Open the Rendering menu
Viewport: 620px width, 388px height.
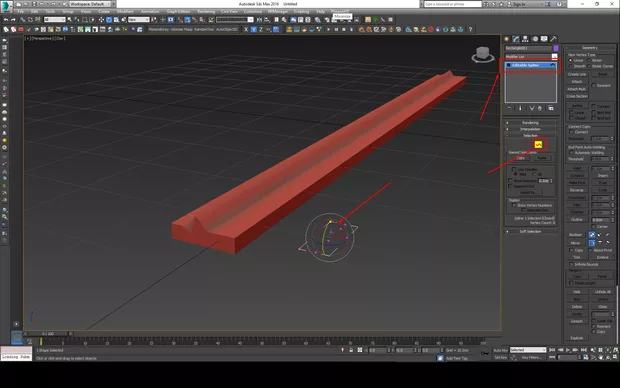point(206,11)
